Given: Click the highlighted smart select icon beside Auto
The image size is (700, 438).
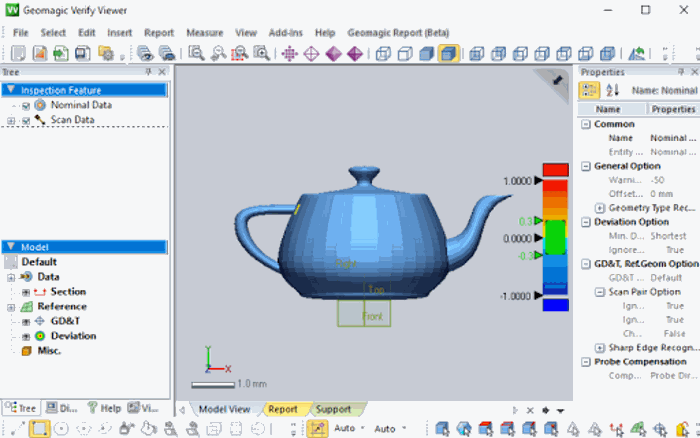Looking at the screenshot, I should tap(317, 429).
